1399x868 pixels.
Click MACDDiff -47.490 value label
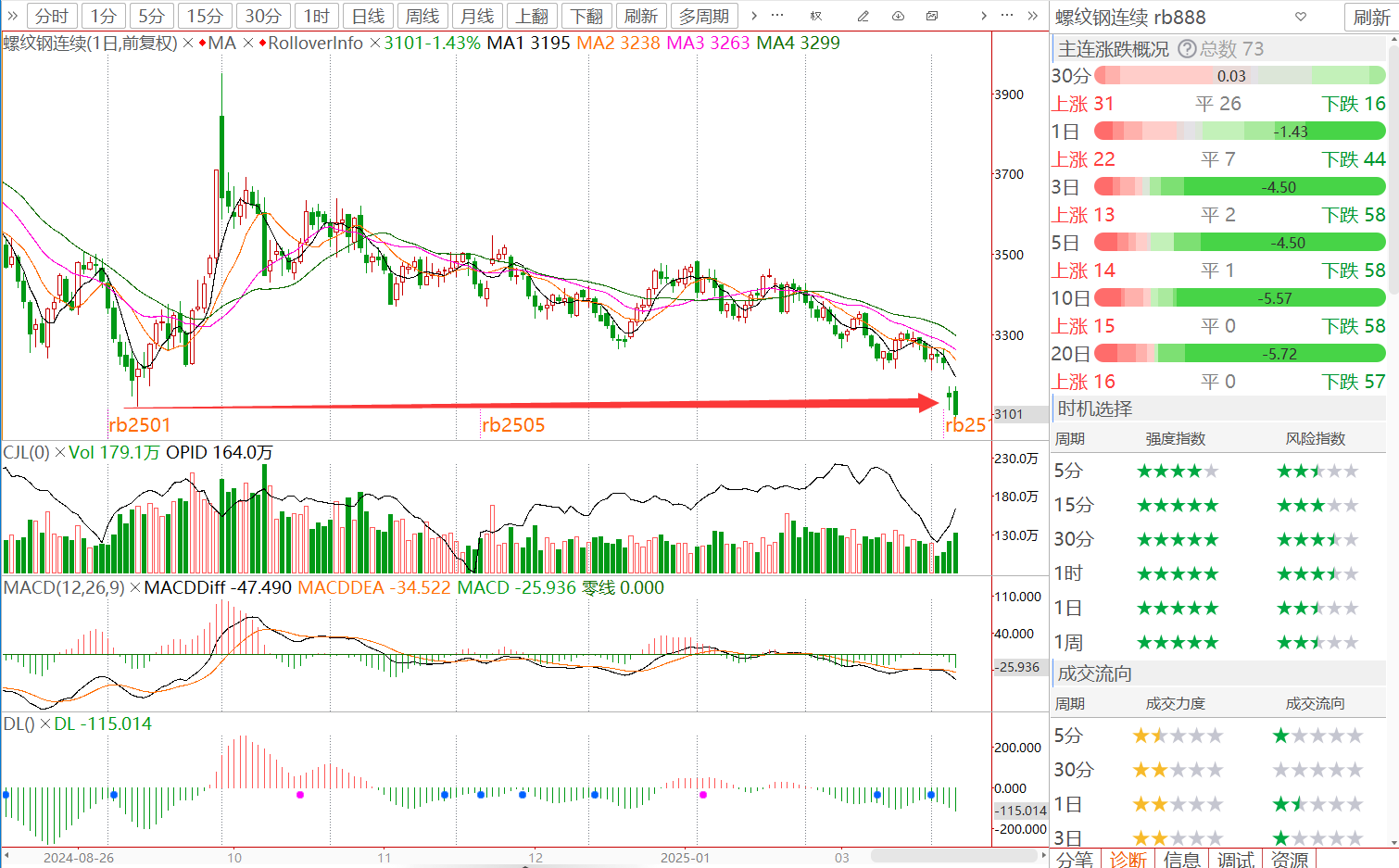218,587
